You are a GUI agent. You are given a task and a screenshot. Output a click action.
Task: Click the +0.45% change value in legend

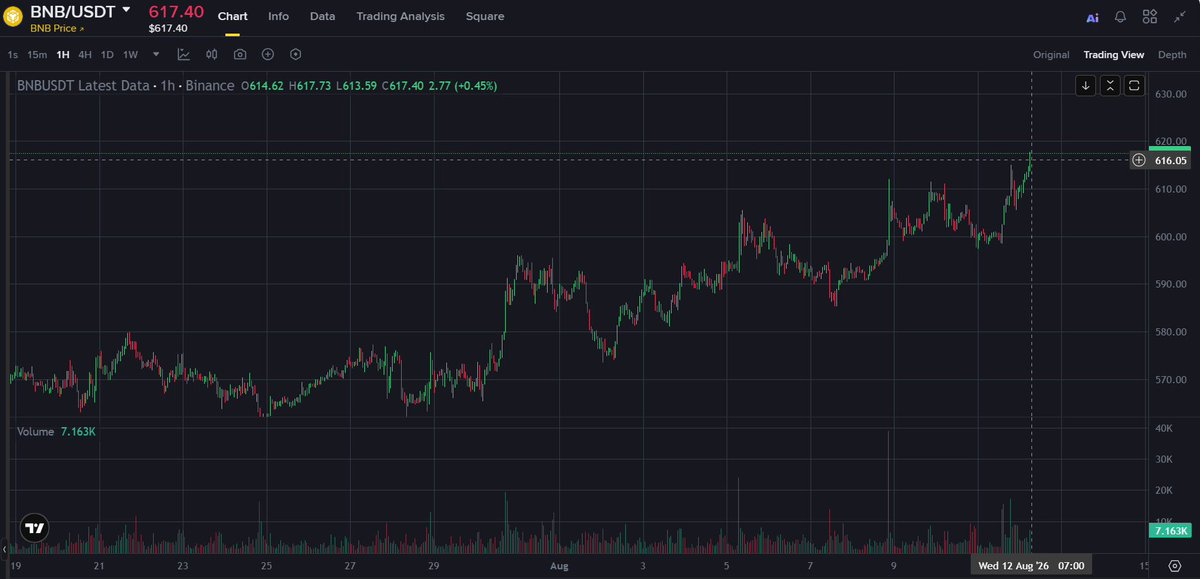click(475, 86)
